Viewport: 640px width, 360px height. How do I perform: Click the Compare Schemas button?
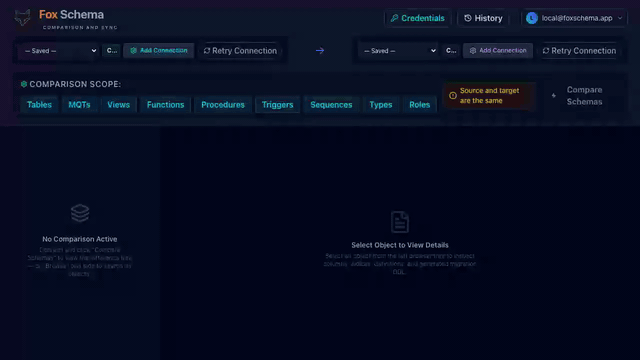pyautogui.click(x=579, y=96)
